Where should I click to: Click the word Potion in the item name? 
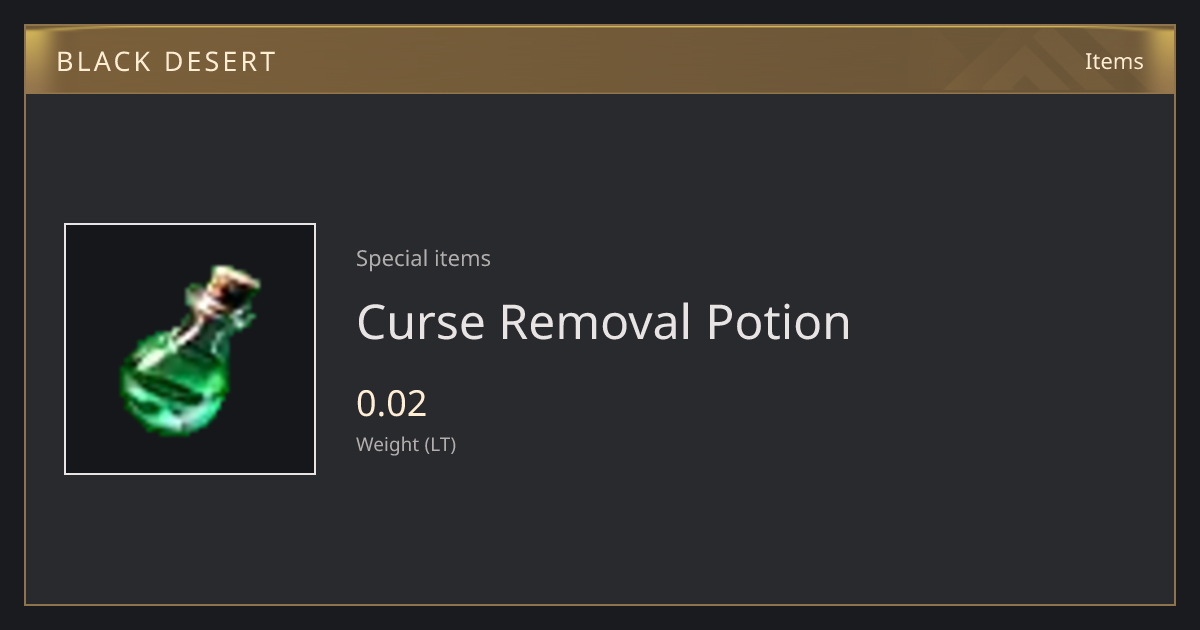[x=778, y=322]
